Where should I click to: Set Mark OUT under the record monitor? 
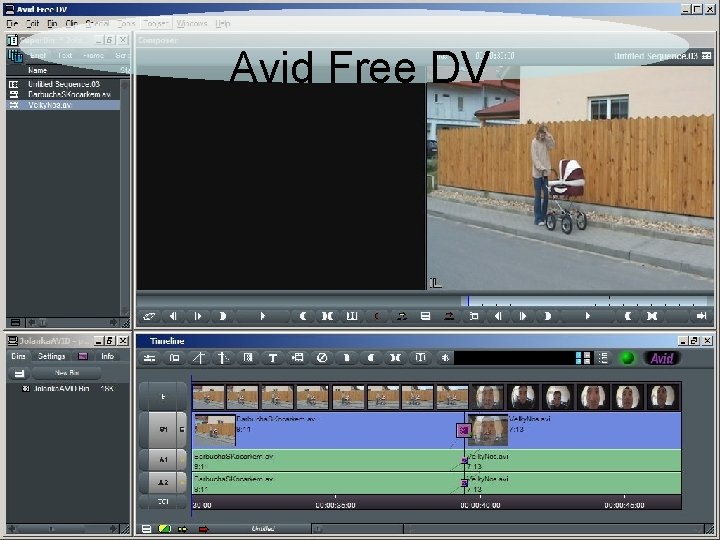click(627, 316)
